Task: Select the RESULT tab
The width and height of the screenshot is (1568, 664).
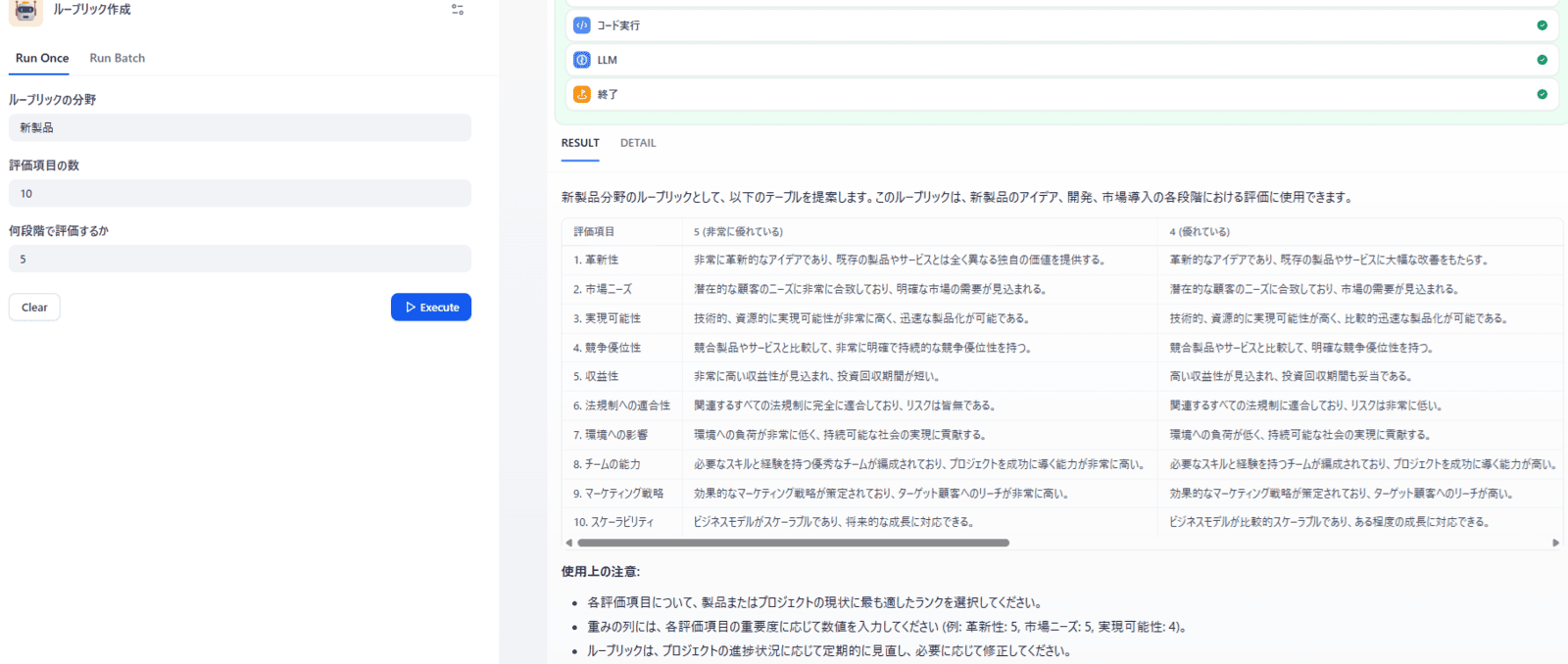Action: [580, 143]
